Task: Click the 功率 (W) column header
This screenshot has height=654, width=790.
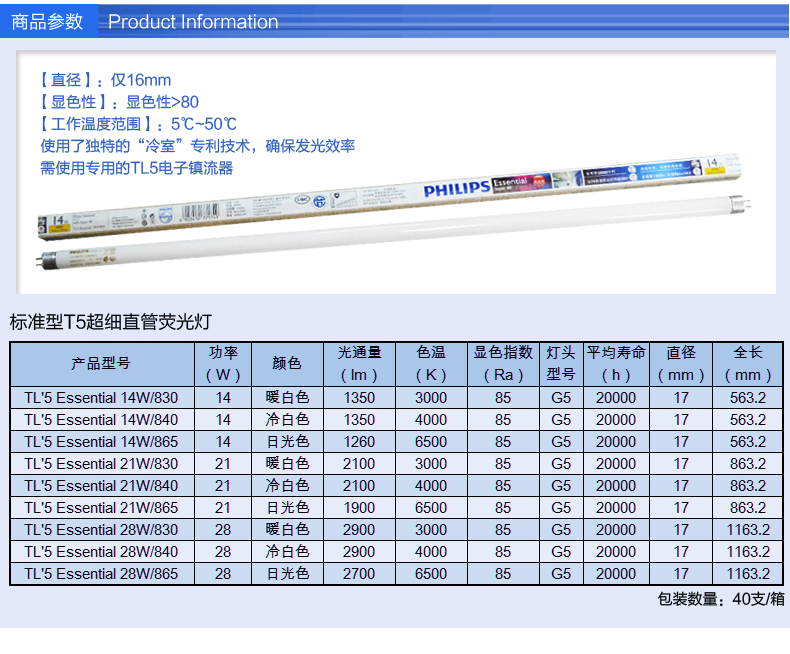Action: pos(223,363)
